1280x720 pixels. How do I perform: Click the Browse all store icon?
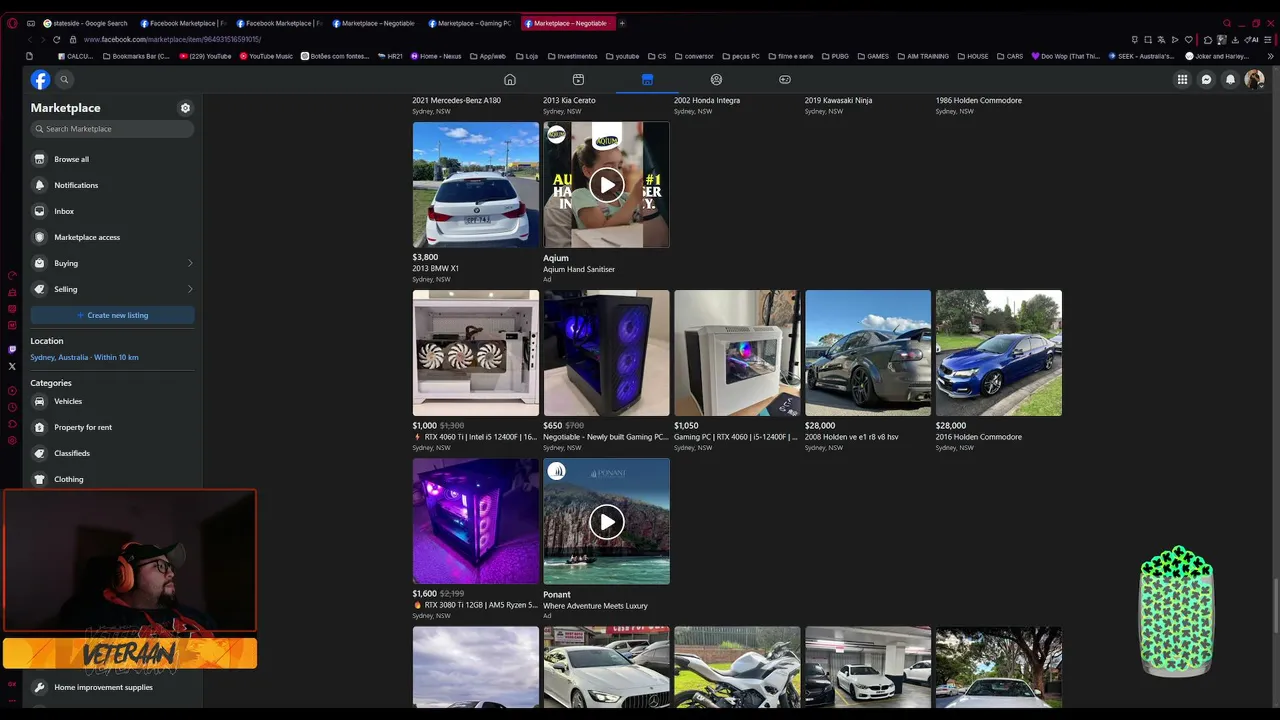pos(40,159)
